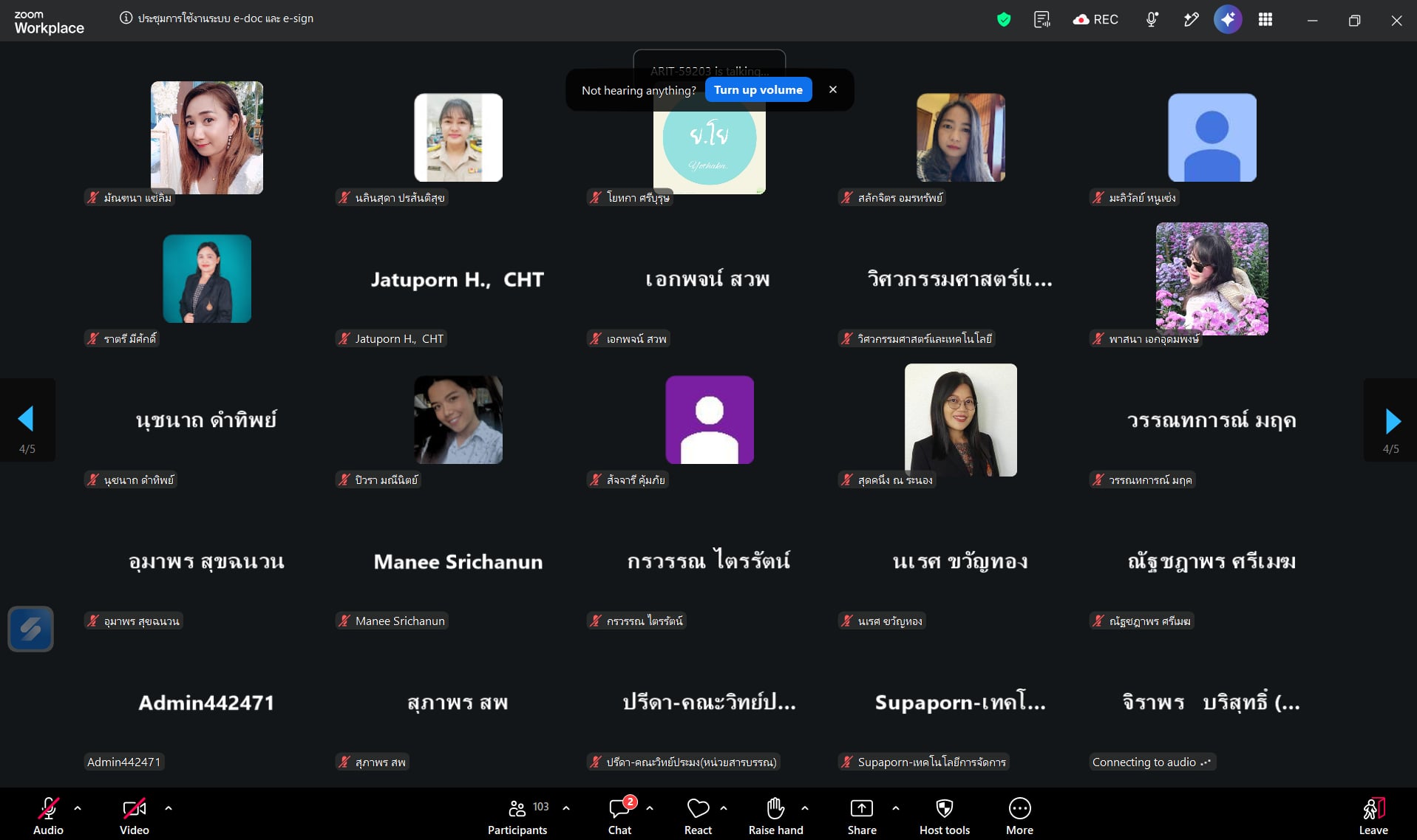Open the meeting information icon
This screenshot has height=840, width=1417.
(126, 18)
